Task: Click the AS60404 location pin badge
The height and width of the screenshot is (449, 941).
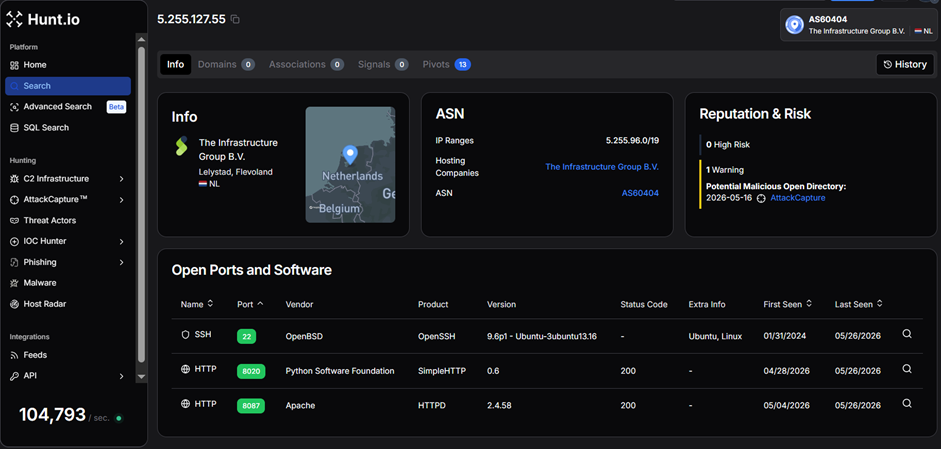Action: coord(795,25)
